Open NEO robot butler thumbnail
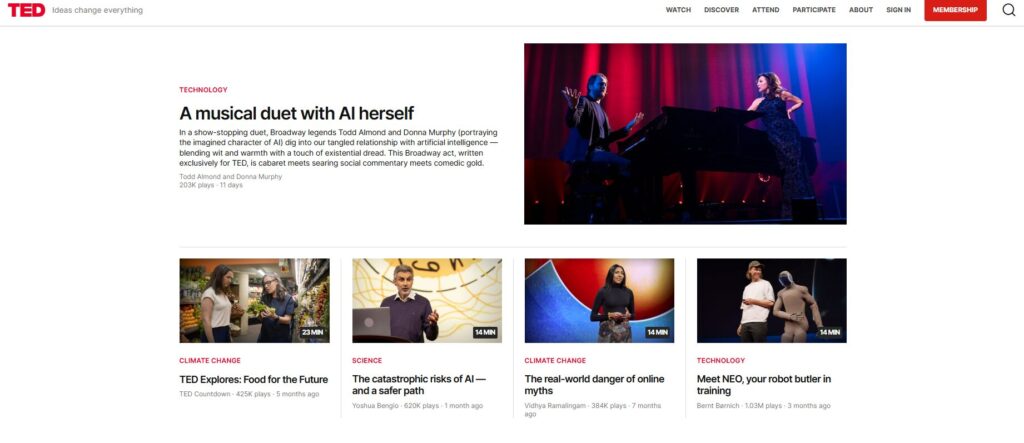 point(771,301)
